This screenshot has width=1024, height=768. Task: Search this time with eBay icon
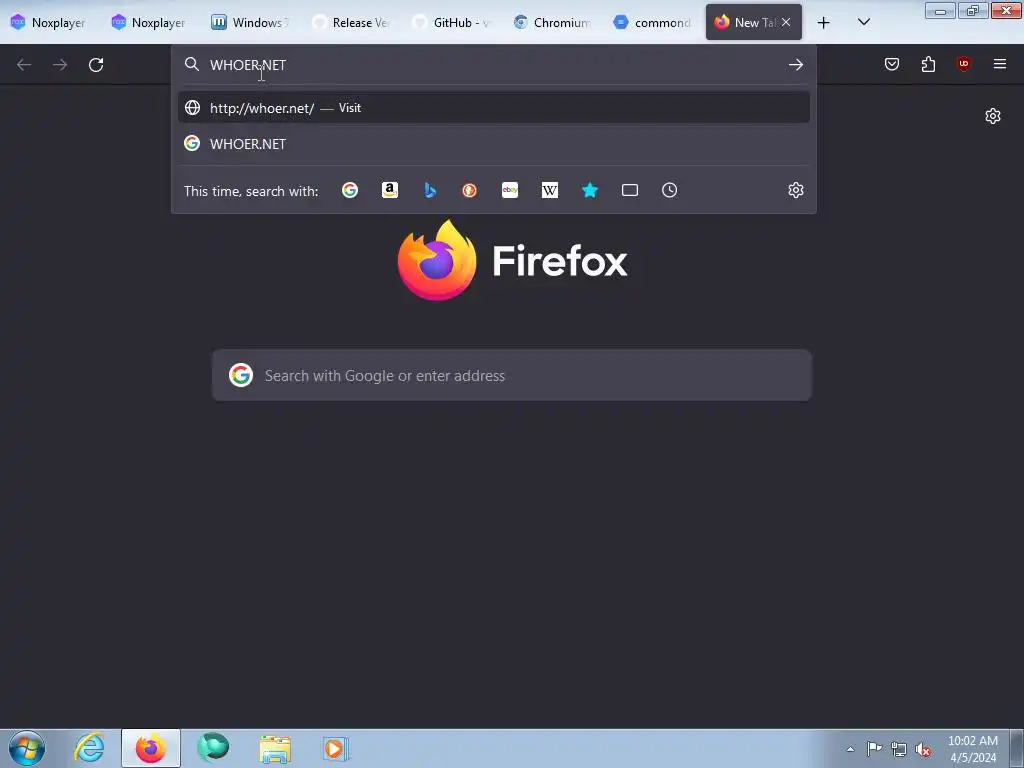coord(510,190)
